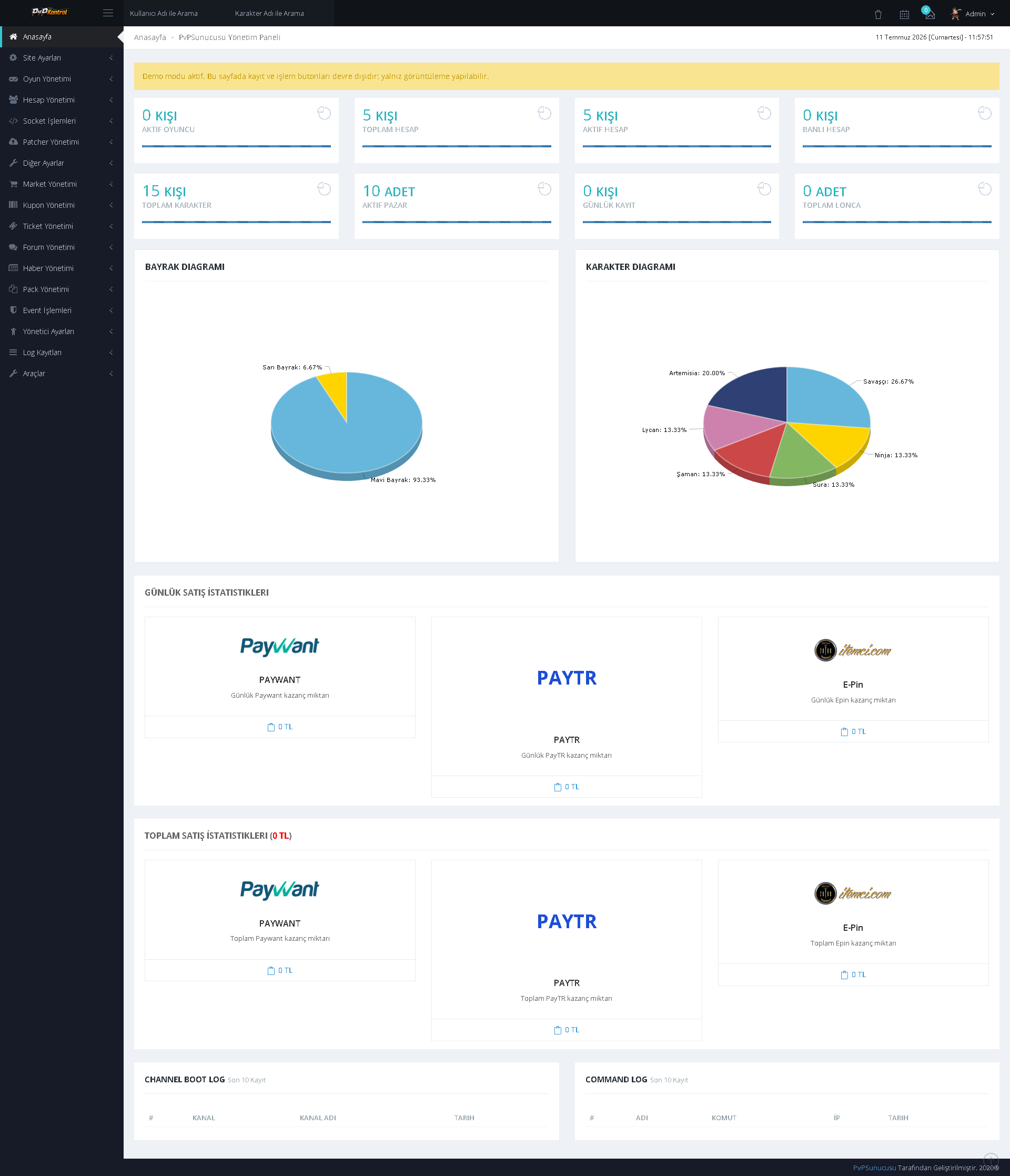Open Ticket Yönetimi sidebar item
This screenshot has height=1176, width=1010.
(x=62, y=226)
